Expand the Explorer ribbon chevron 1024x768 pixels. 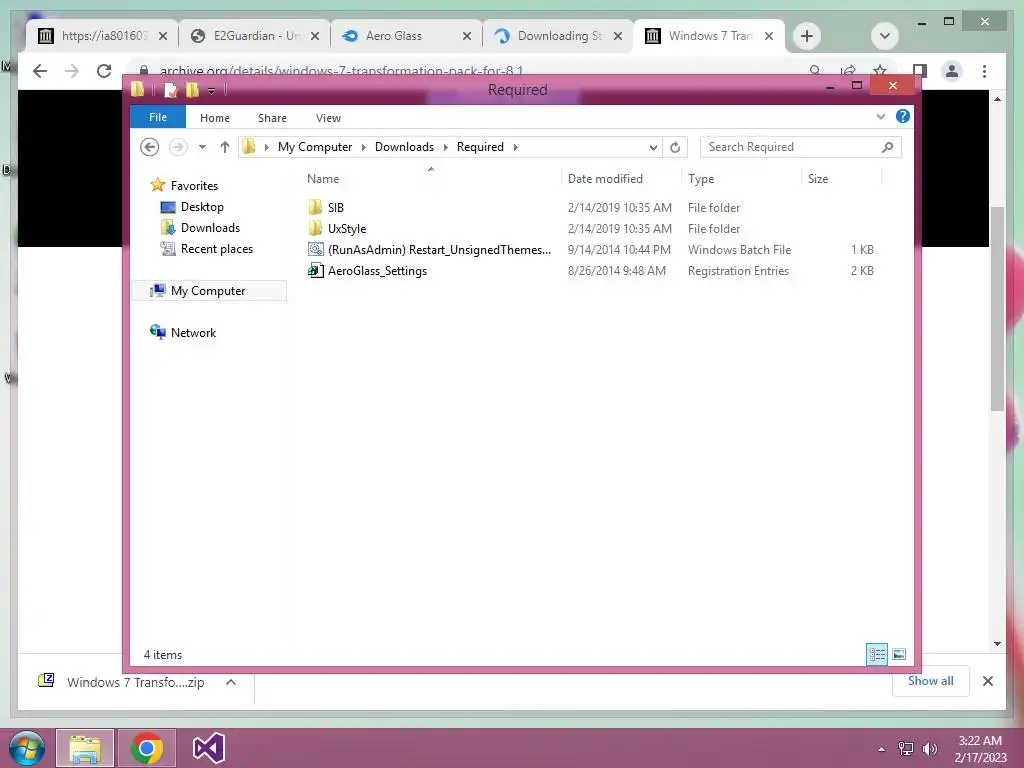click(x=880, y=116)
